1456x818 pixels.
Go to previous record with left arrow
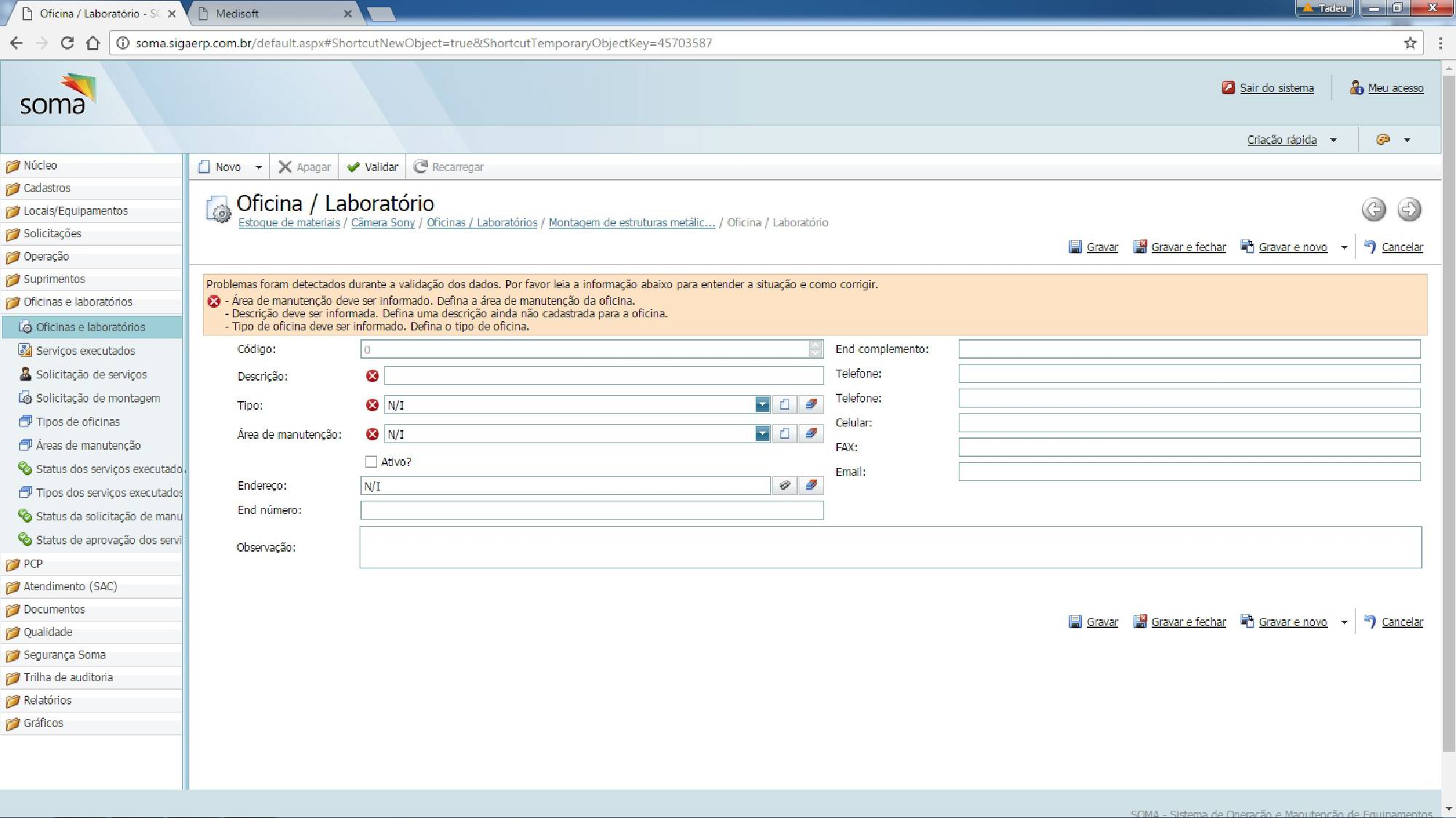(1373, 210)
